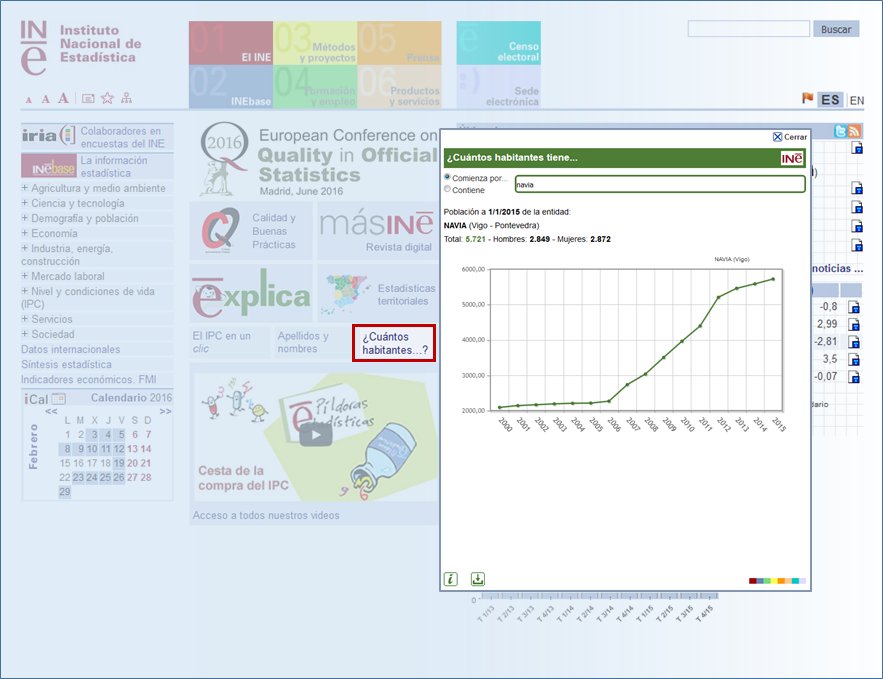883x679 pixels.
Task: Open the Síntesis estadística link
Action: click(x=66, y=364)
